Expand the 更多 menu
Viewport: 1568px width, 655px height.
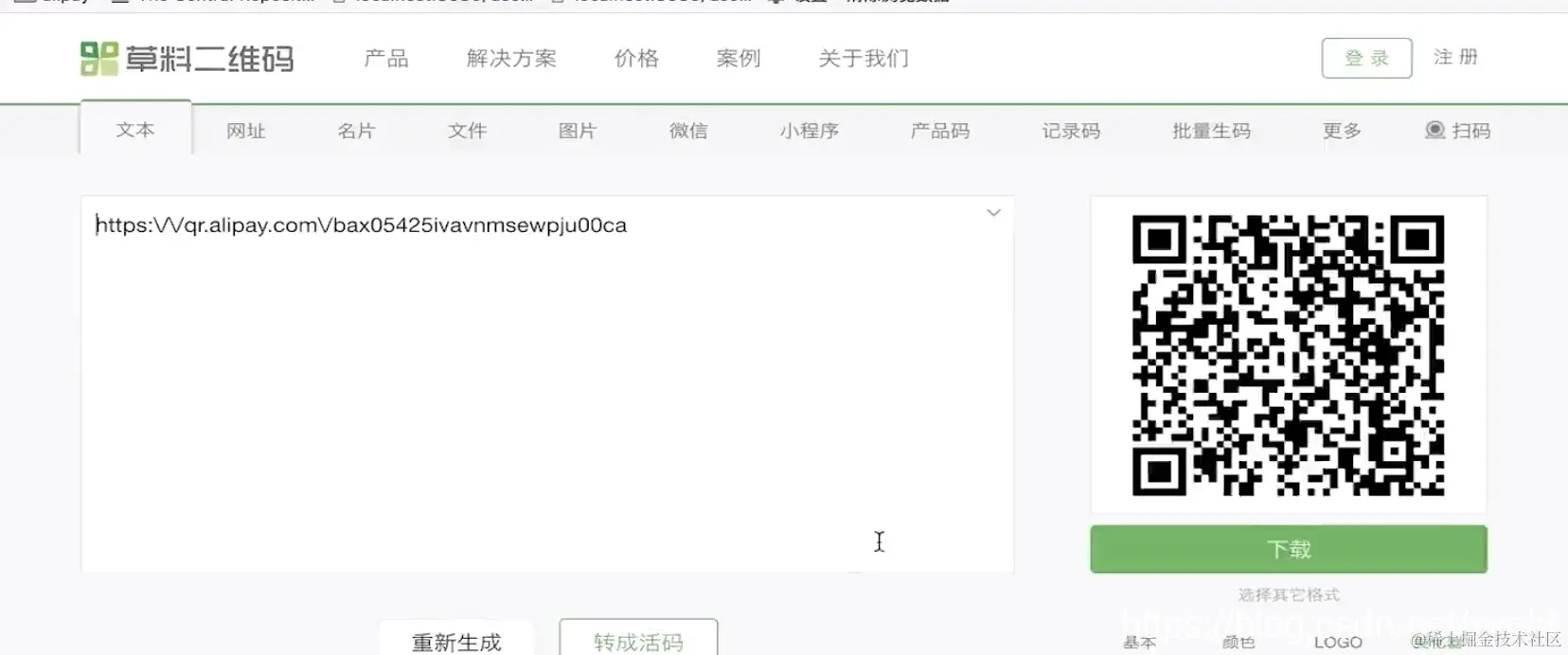click(x=1342, y=131)
